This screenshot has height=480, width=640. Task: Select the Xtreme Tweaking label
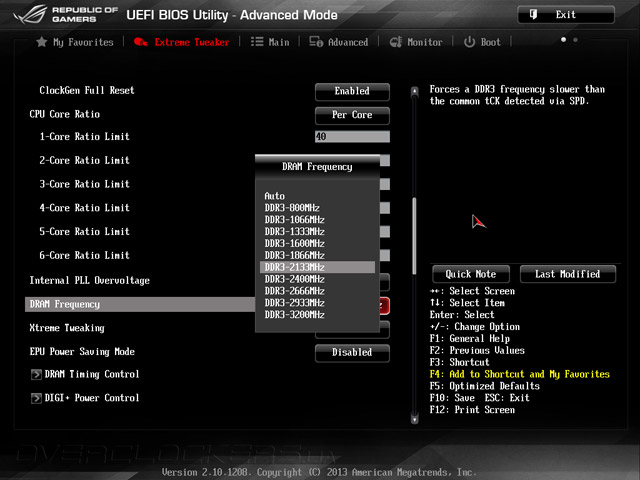[x=67, y=328]
